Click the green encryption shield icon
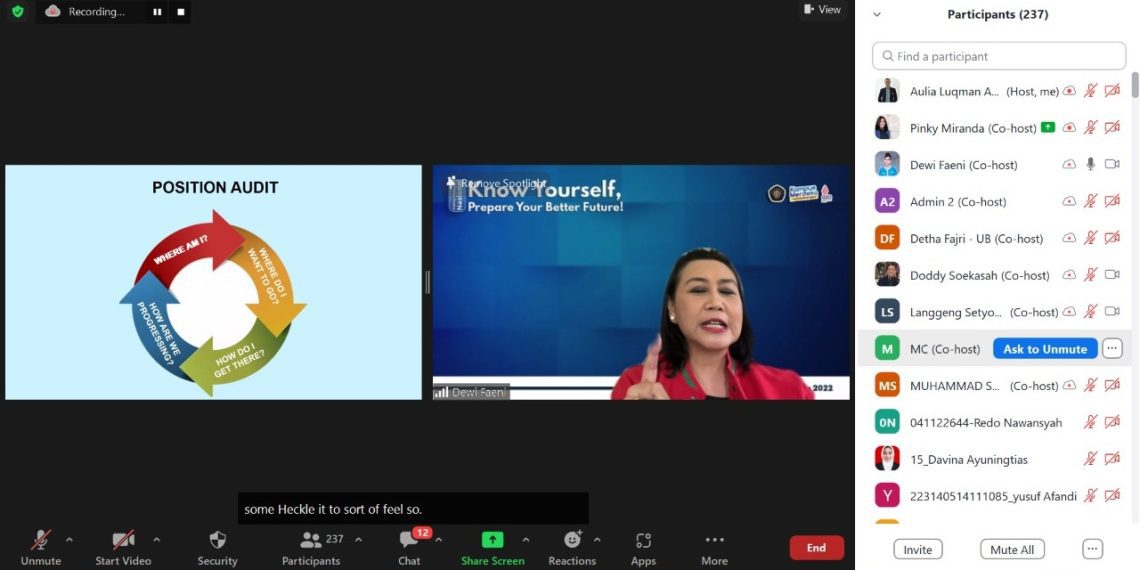The width and height of the screenshot is (1140, 570). pos(18,12)
